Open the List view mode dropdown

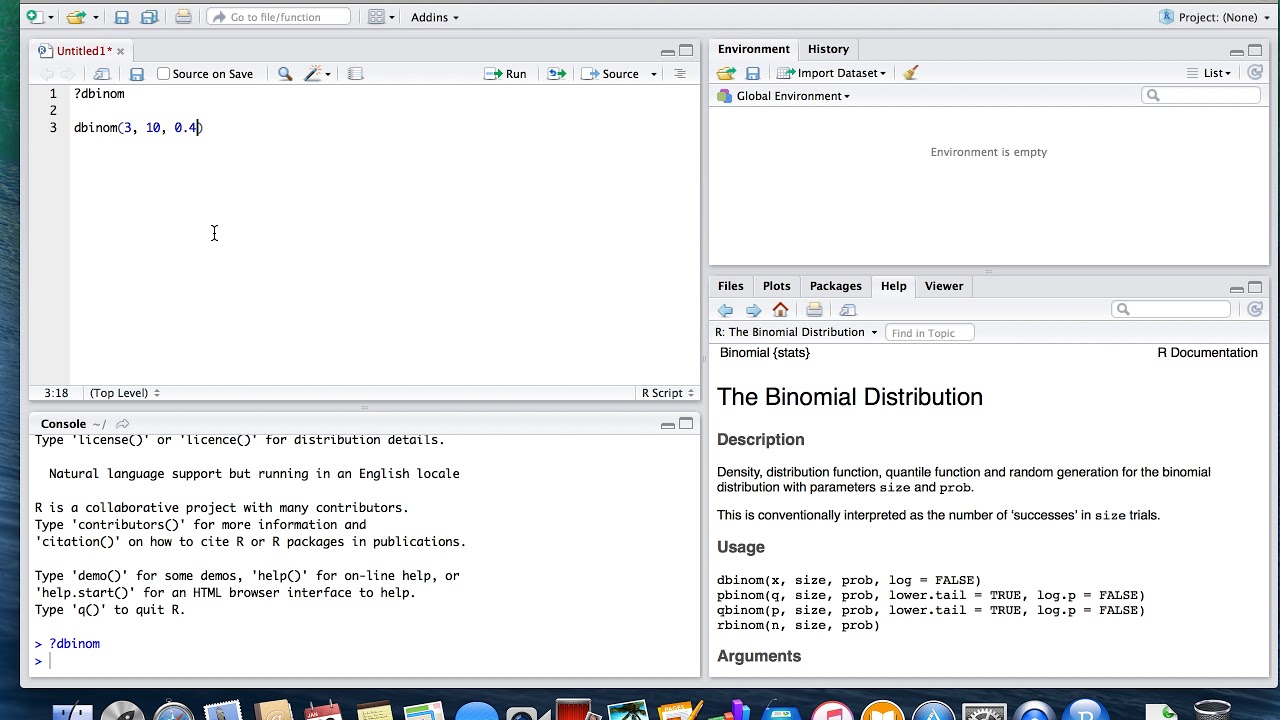(1209, 73)
